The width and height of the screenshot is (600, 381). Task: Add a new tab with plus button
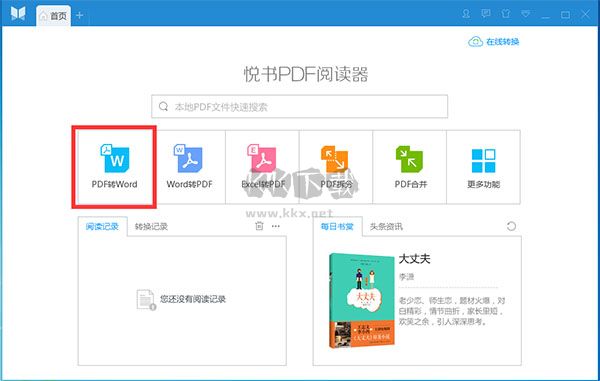coord(80,15)
